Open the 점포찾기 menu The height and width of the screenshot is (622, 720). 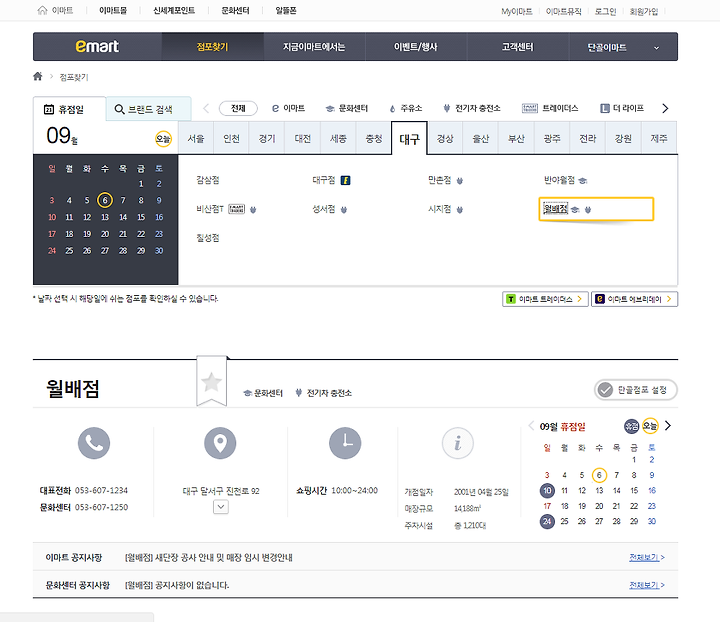click(213, 47)
